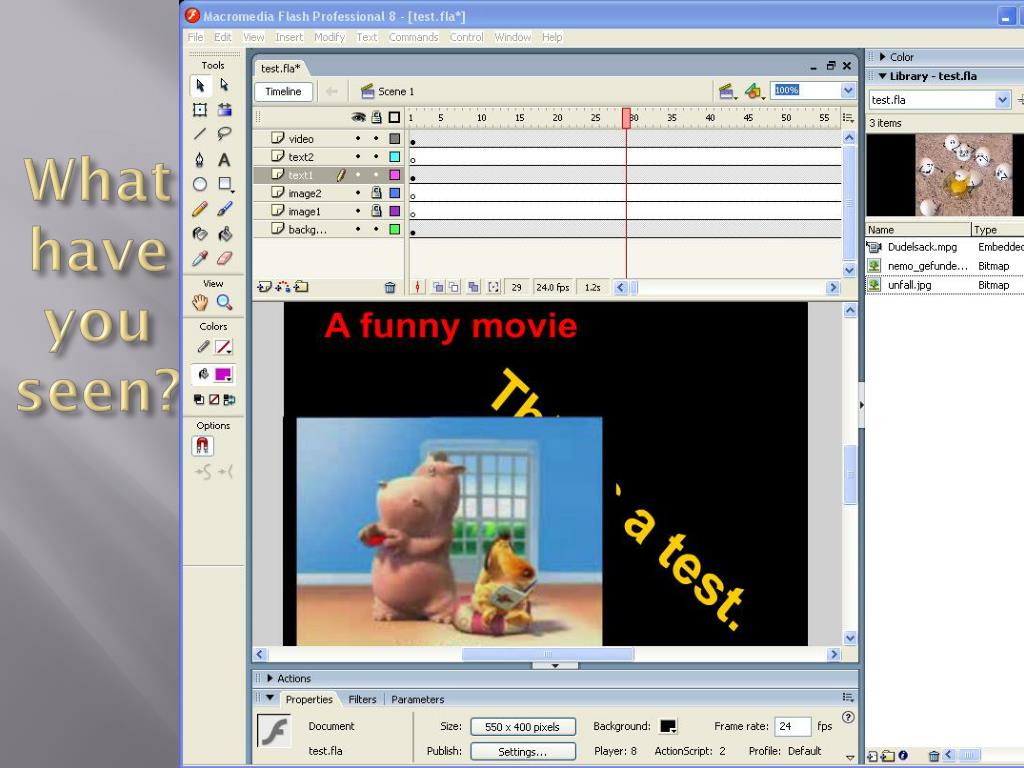The width and height of the screenshot is (1024, 768).
Task: Open the Commands menu
Action: click(413, 37)
